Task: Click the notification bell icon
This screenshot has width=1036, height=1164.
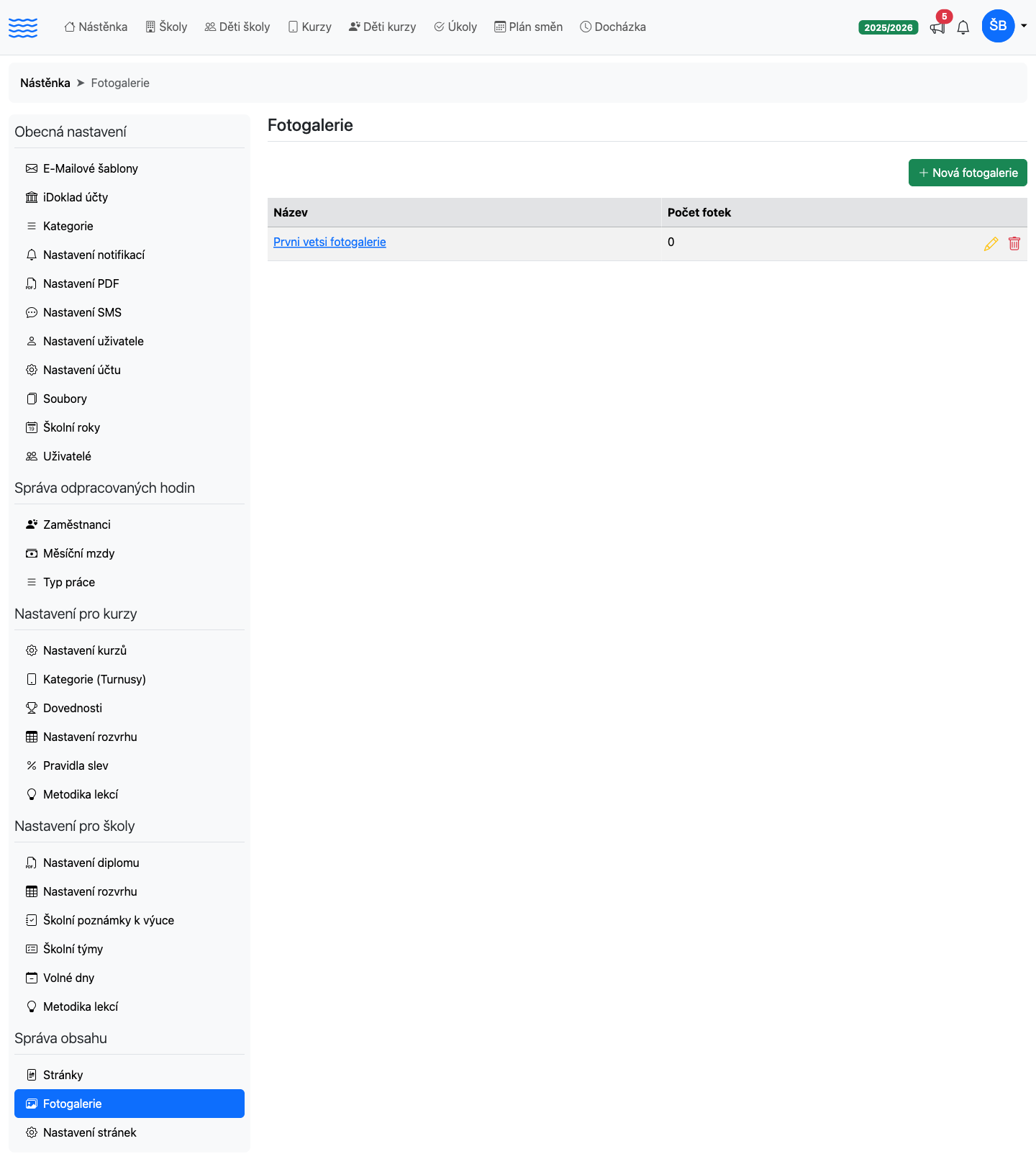Action: [963, 27]
